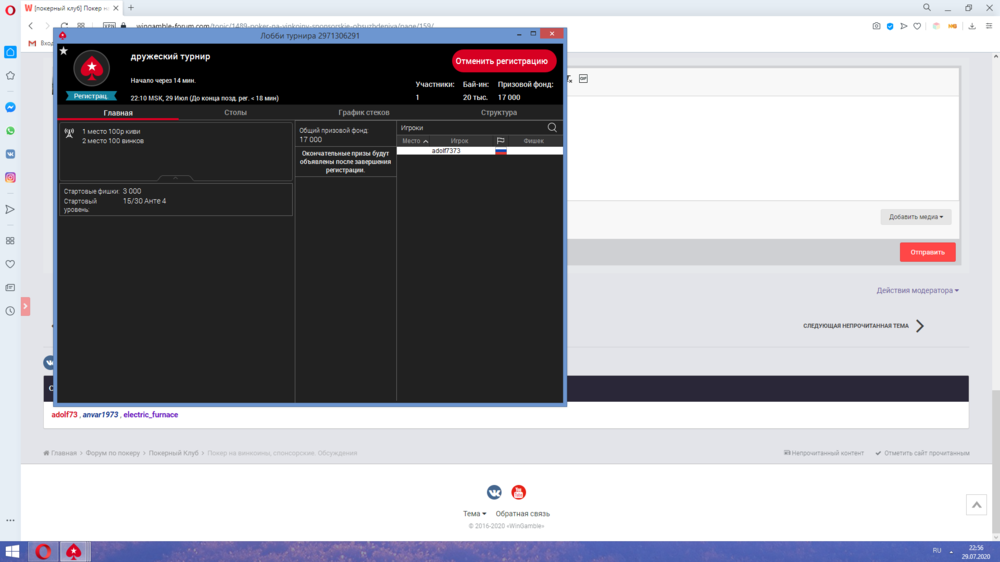Open Messenger in the Opera sidebar

click(x=10, y=107)
